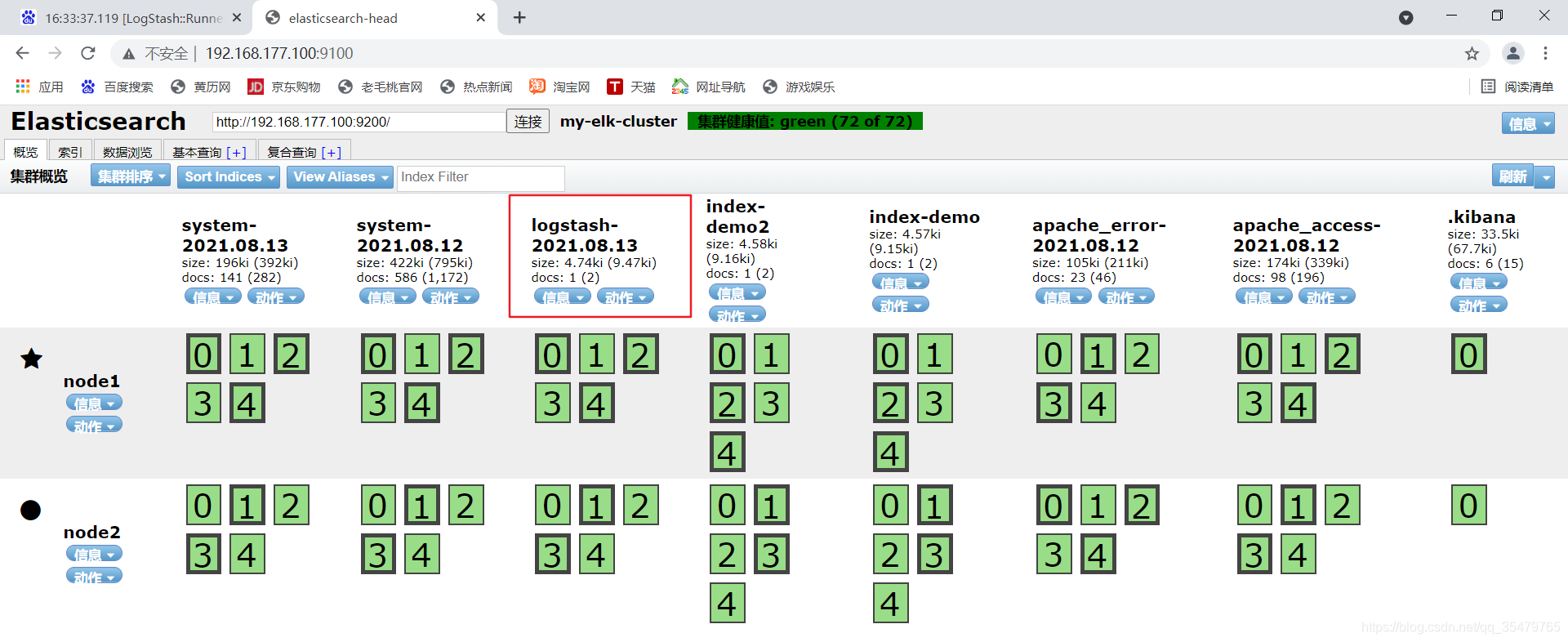Open the 百度搜索 bookmark
Viewport: 1568px width, 642px height.
tap(117, 87)
